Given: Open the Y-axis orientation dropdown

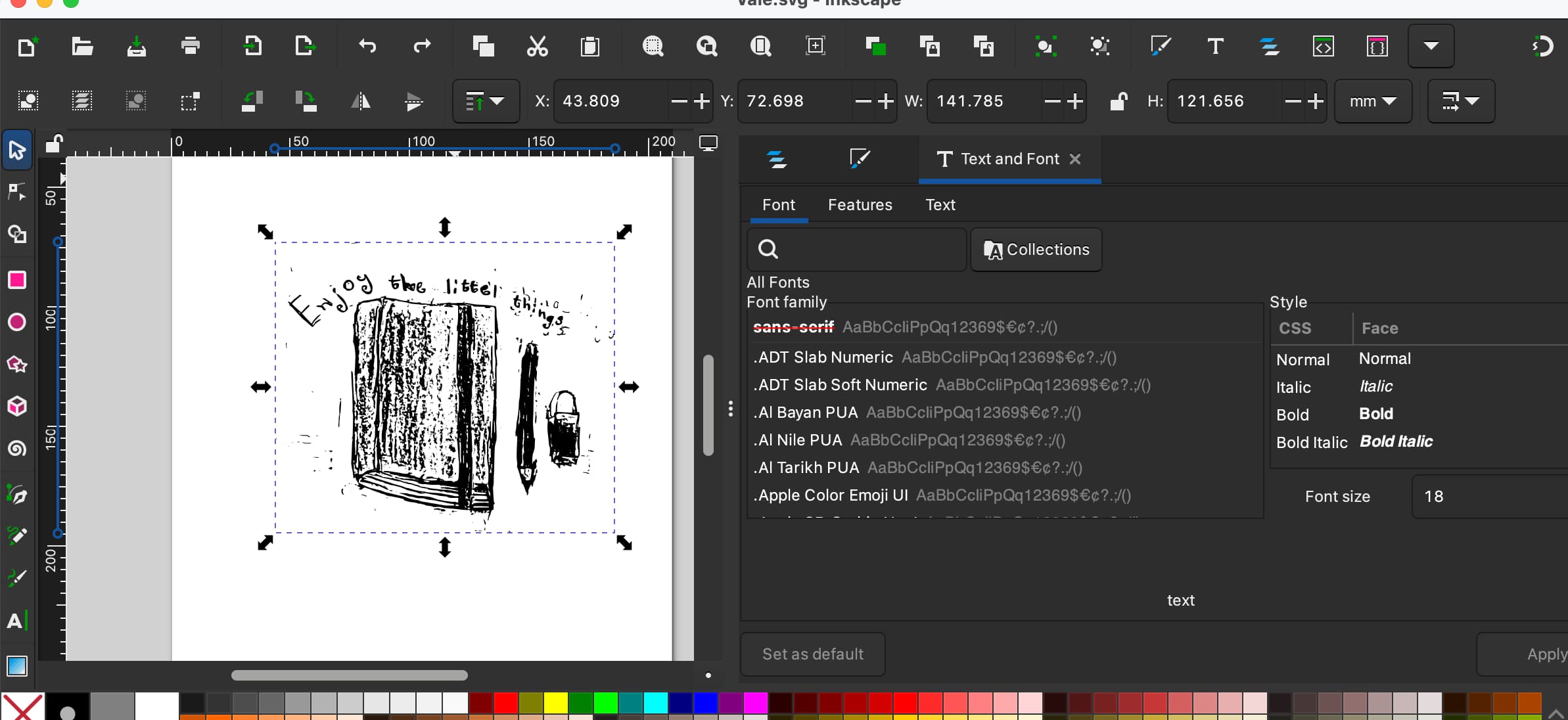Looking at the screenshot, I should coord(486,101).
